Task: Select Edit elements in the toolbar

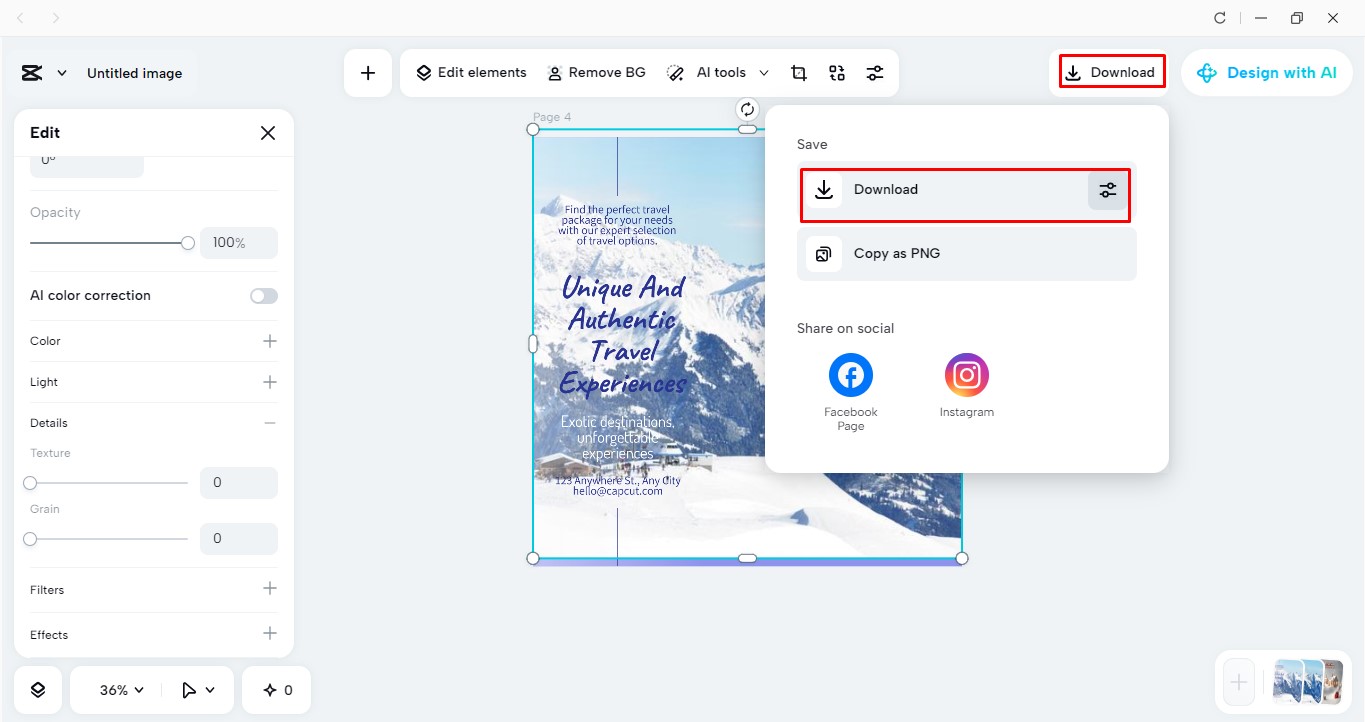Action: pos(470,72)
